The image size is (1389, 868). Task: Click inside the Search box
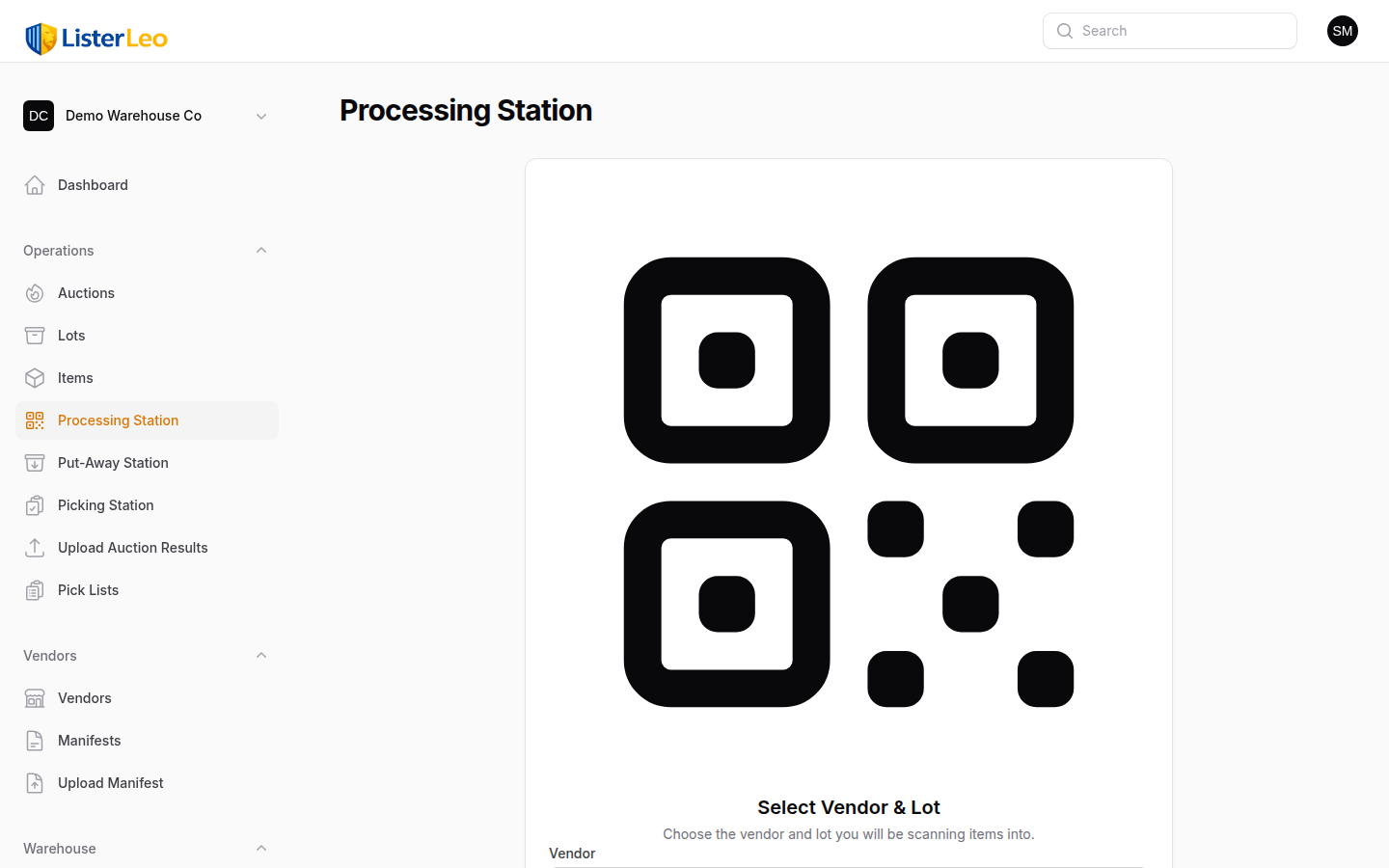1169,30
